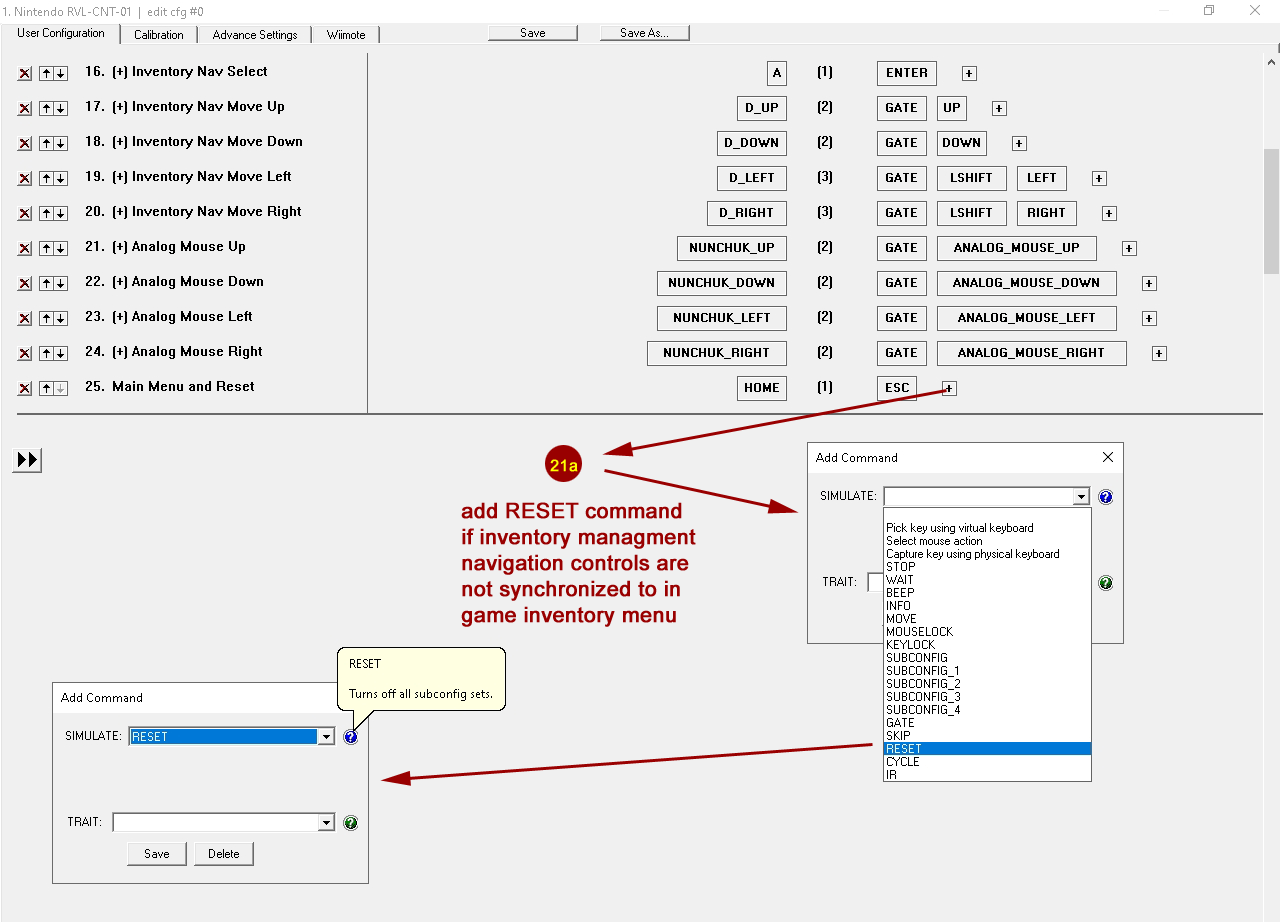Add command after ESC in row 25
The image size is (1280, 922).
[x=949, y=388]
